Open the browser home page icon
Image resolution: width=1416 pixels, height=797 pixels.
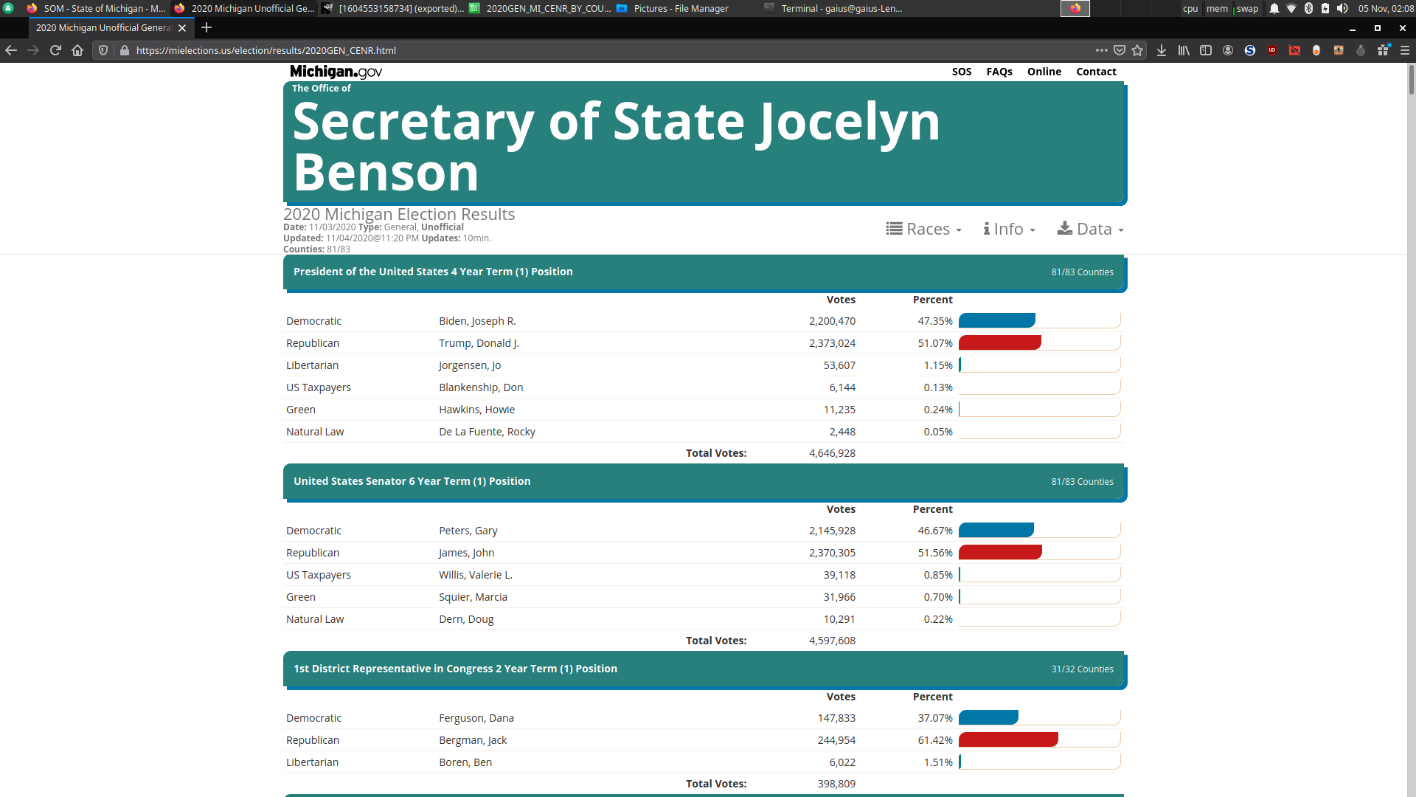tap(77, 50)
